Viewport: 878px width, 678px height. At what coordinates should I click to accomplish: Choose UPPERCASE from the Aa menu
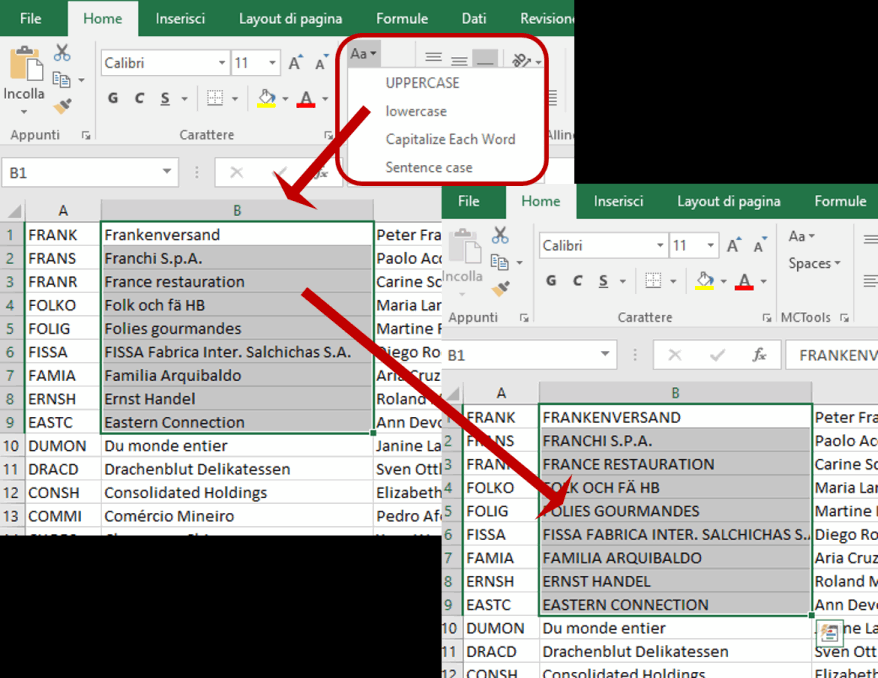[x=422, y=83]
